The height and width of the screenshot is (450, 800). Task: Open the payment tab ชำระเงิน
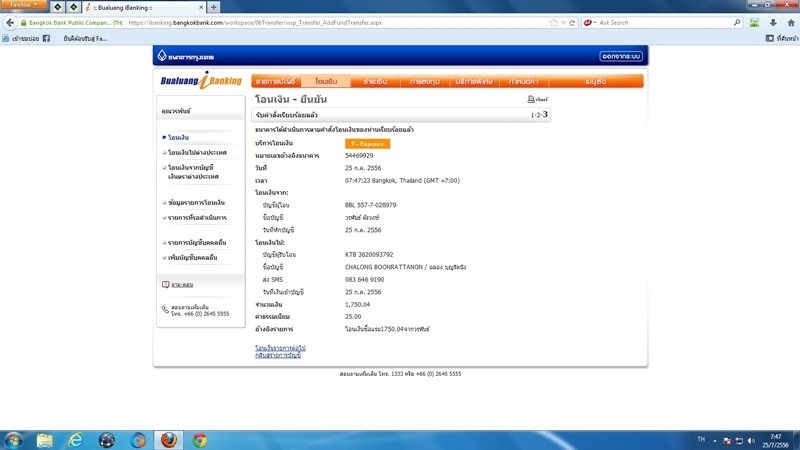click(375, 81)
